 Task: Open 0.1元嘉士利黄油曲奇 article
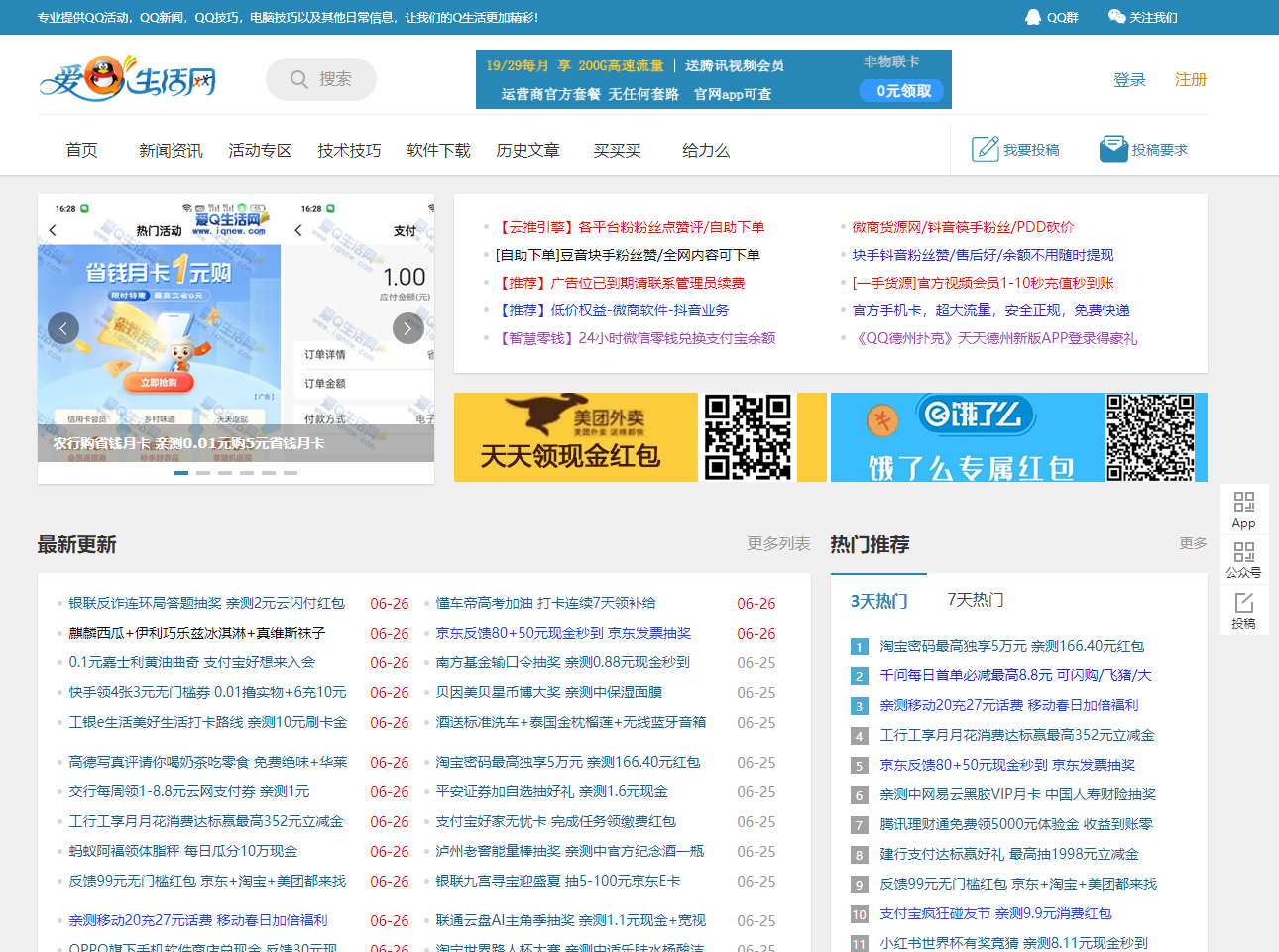[191, 662]
